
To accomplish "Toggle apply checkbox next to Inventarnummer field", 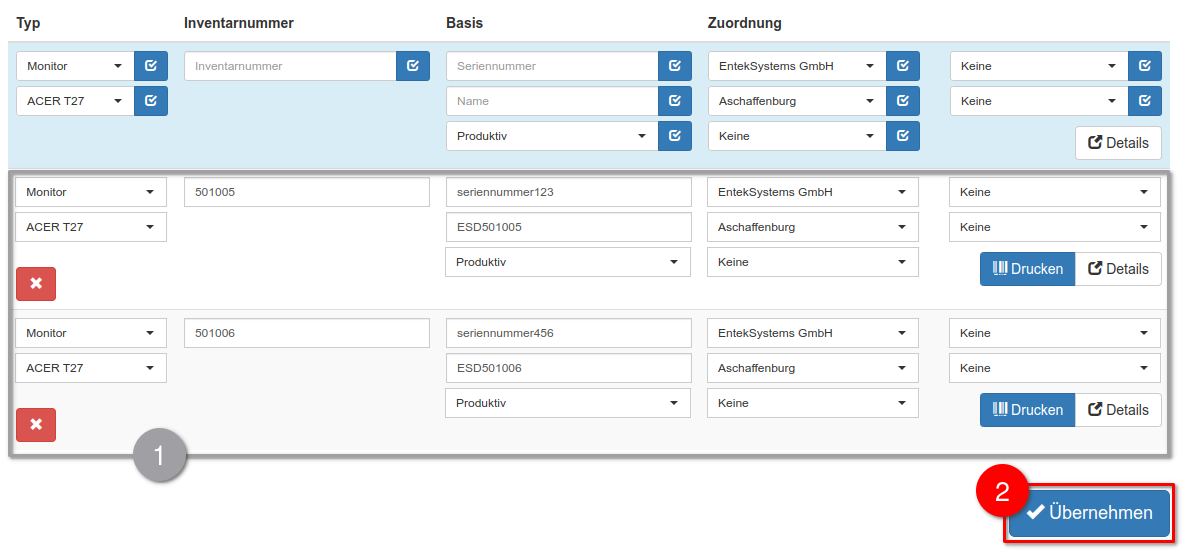I will tap(413, 66).
